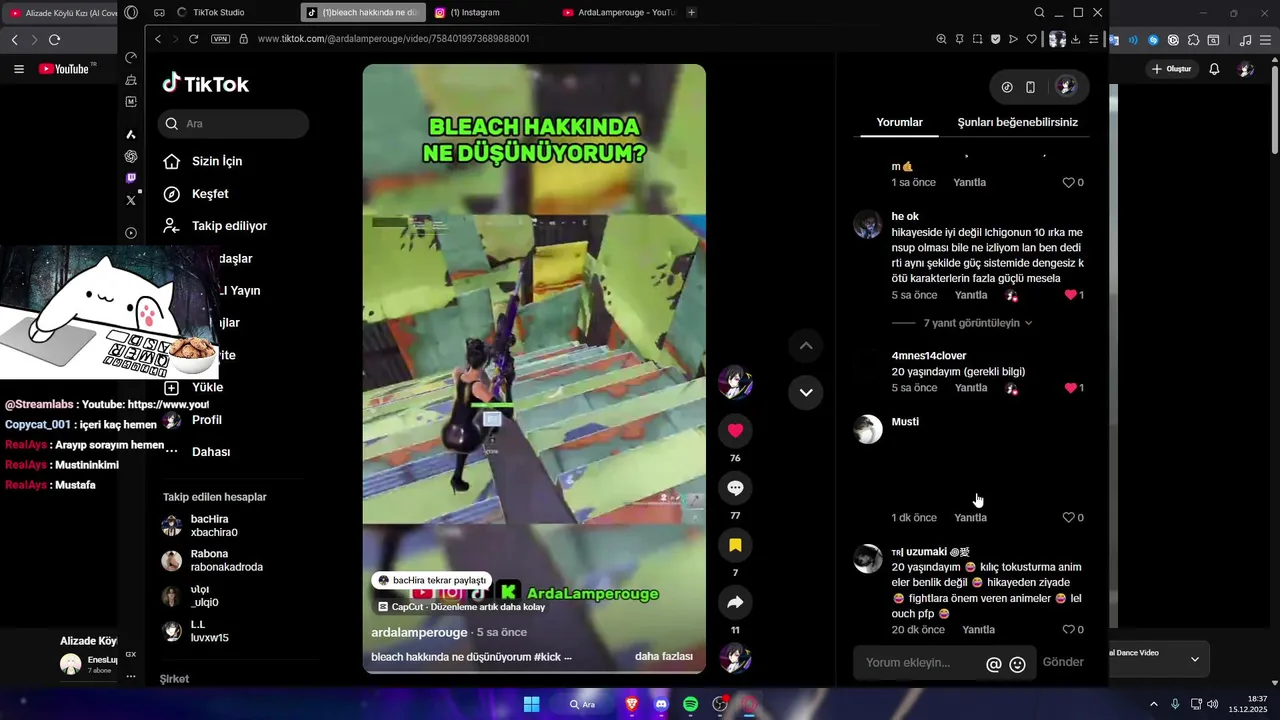This screenshot has height=720, width=1280.
Task: Like the comment by he ok
Action: pos(1073,295)
